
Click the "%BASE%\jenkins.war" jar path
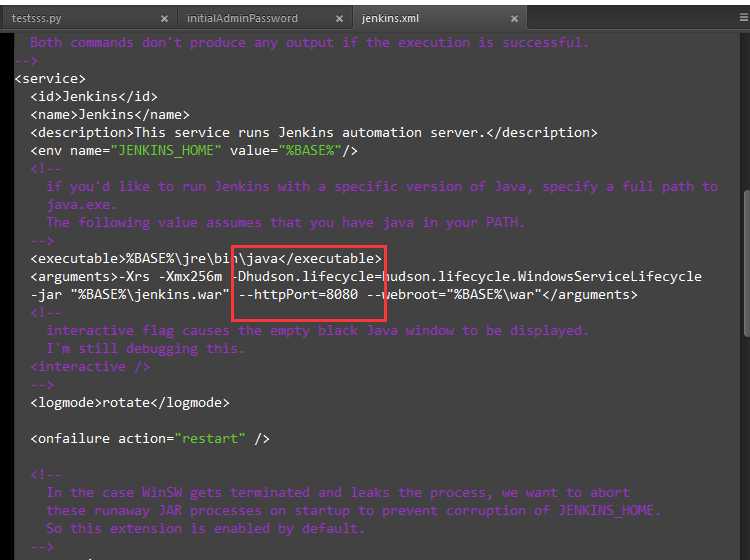[150, 295]
